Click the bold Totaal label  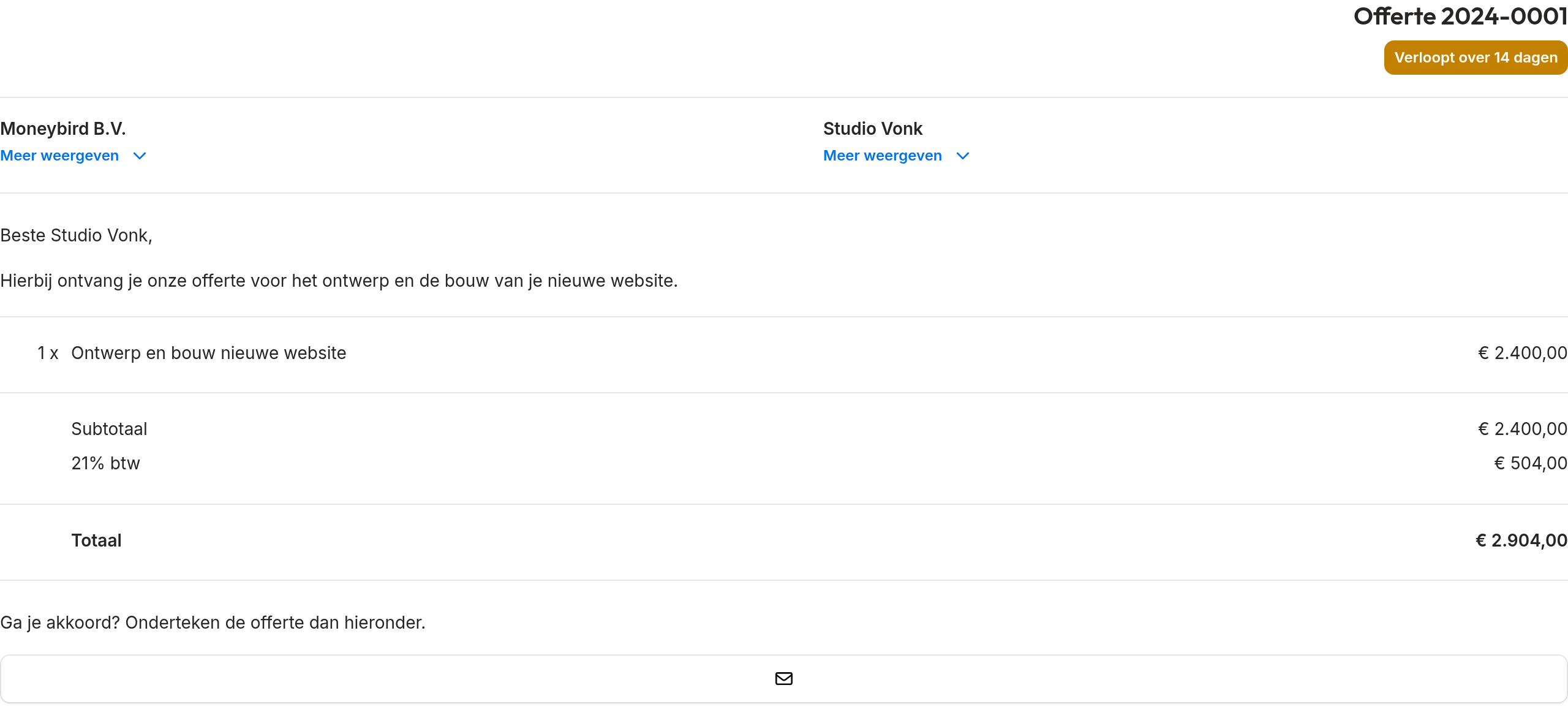click(x=96, y=540)
